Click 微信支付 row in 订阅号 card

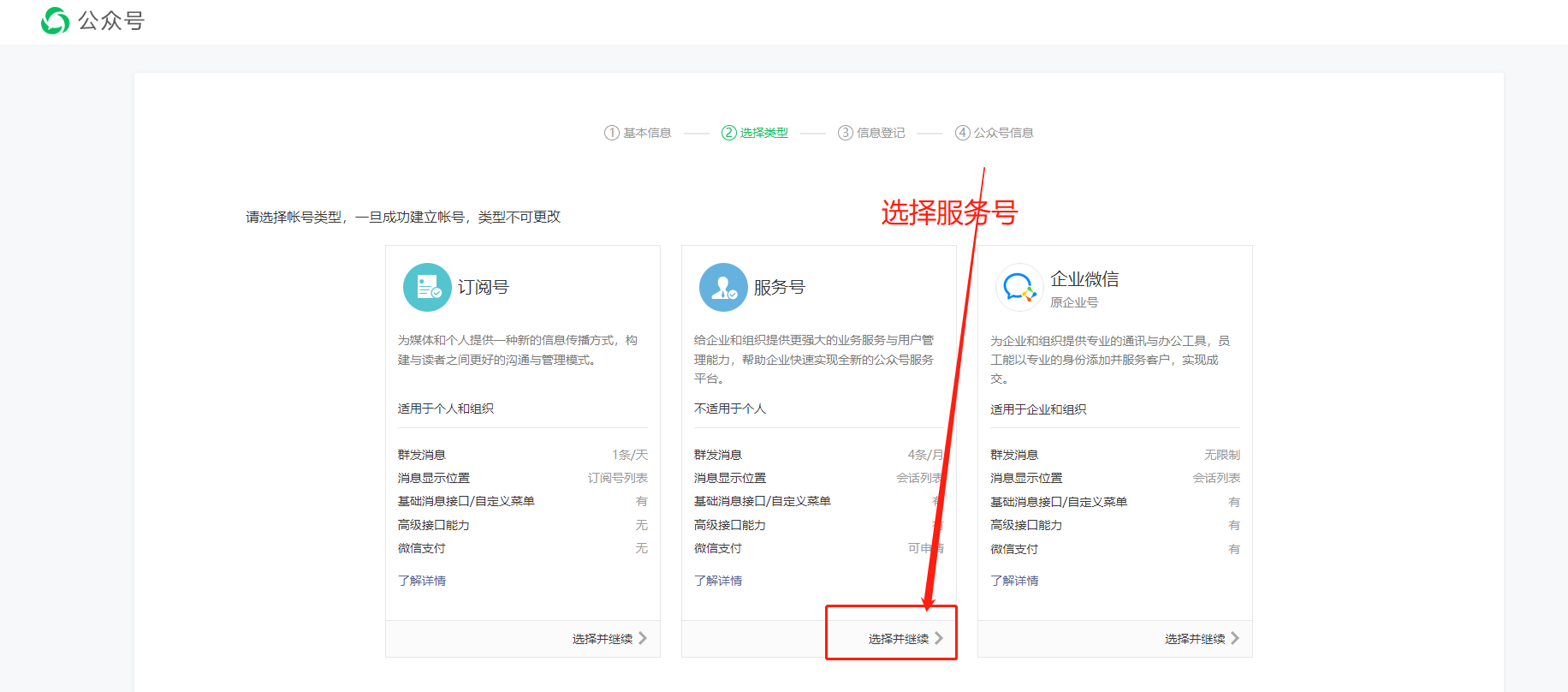pos(523,548)
